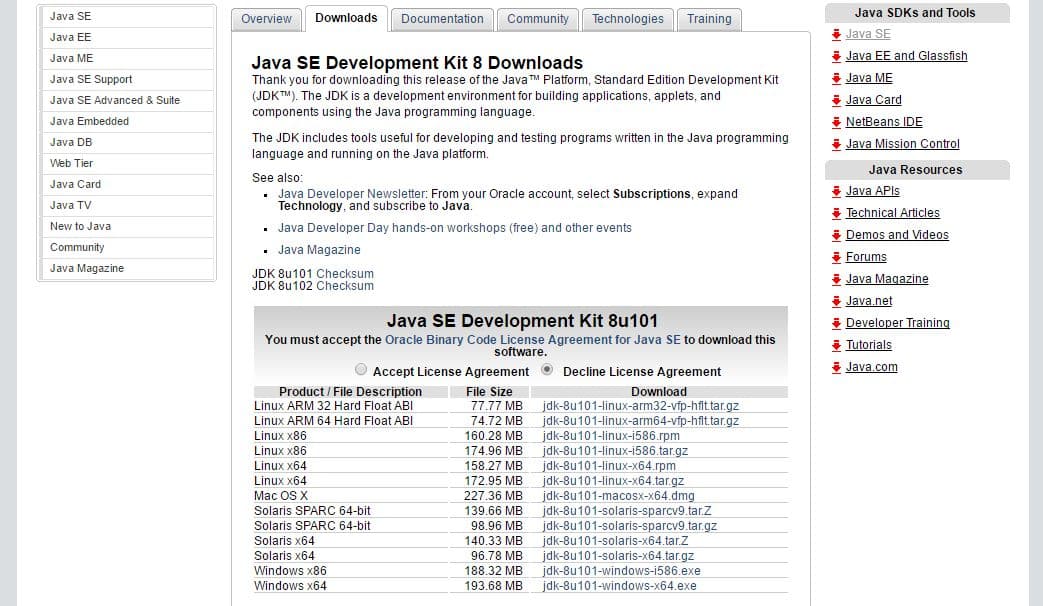Open the JDK 8u101 Checksum link
The width and height of the screenshot is (1043, 606).
pyautogui.click(x=345, y=273)
